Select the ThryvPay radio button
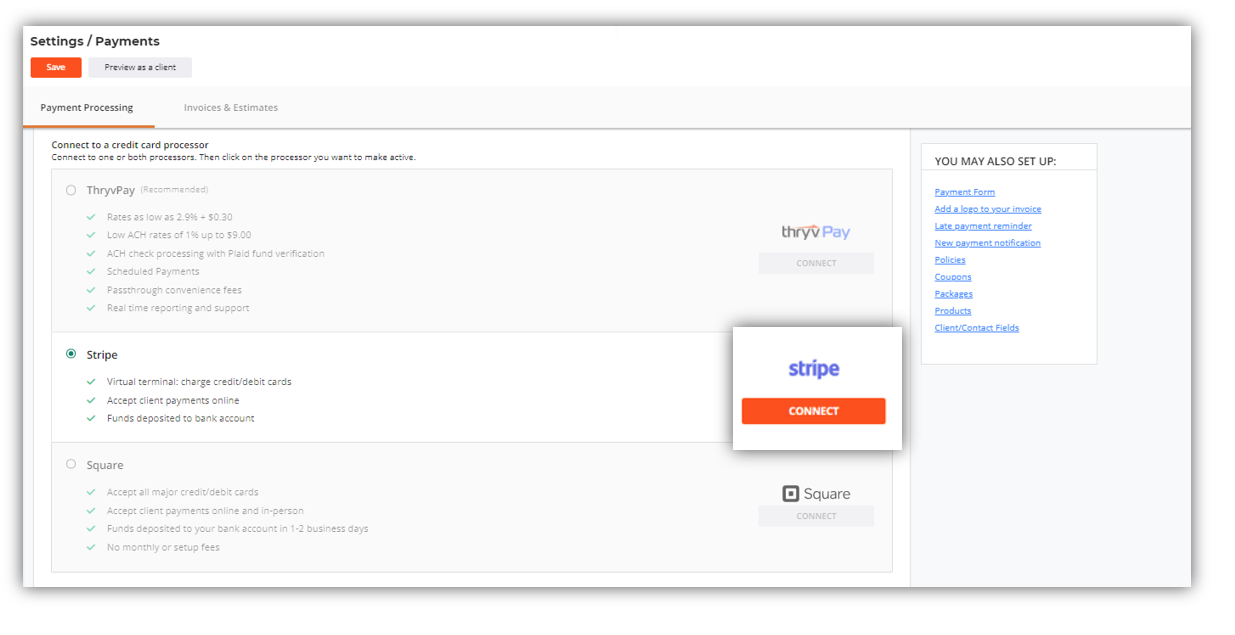 pyautogui.click(x=71, y=190)
